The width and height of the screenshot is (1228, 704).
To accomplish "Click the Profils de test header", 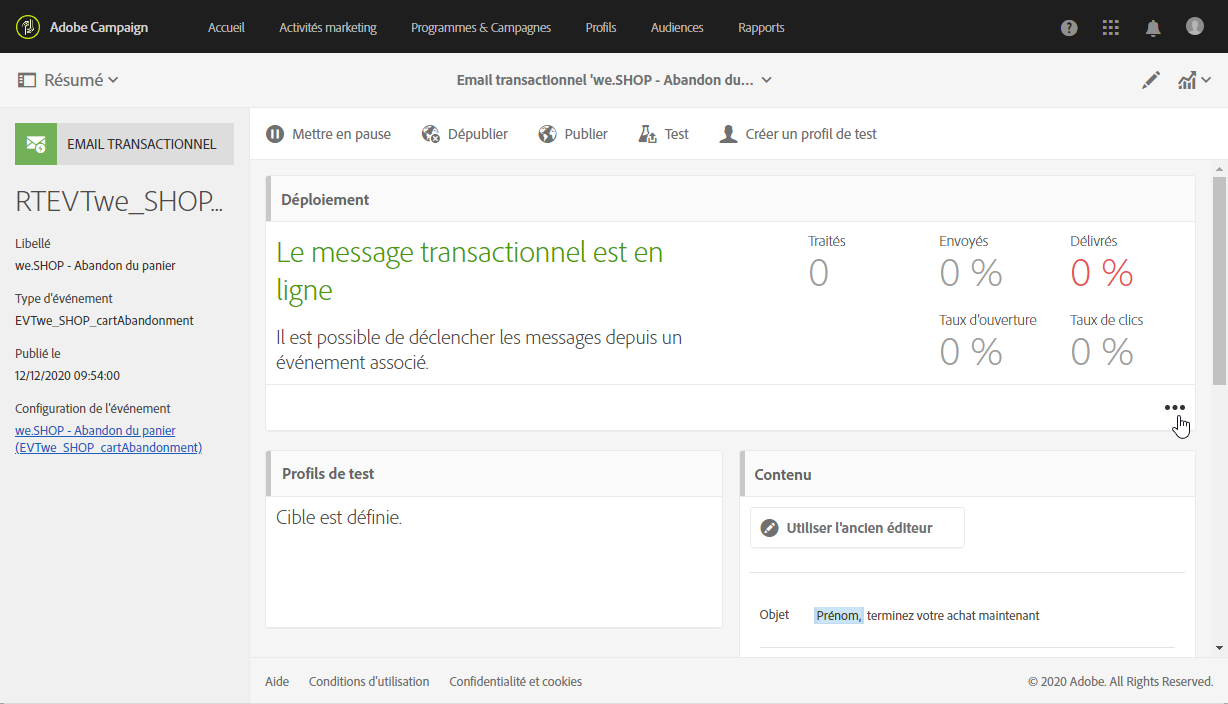I will 494,474.
